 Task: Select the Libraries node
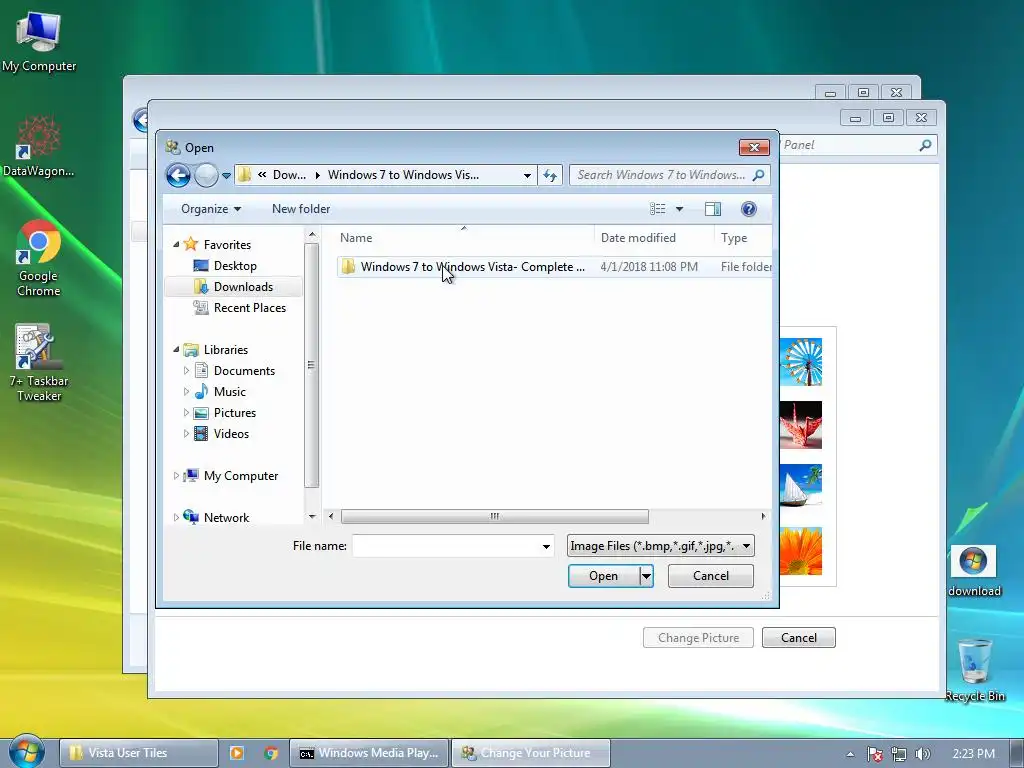tap(226, 349)
